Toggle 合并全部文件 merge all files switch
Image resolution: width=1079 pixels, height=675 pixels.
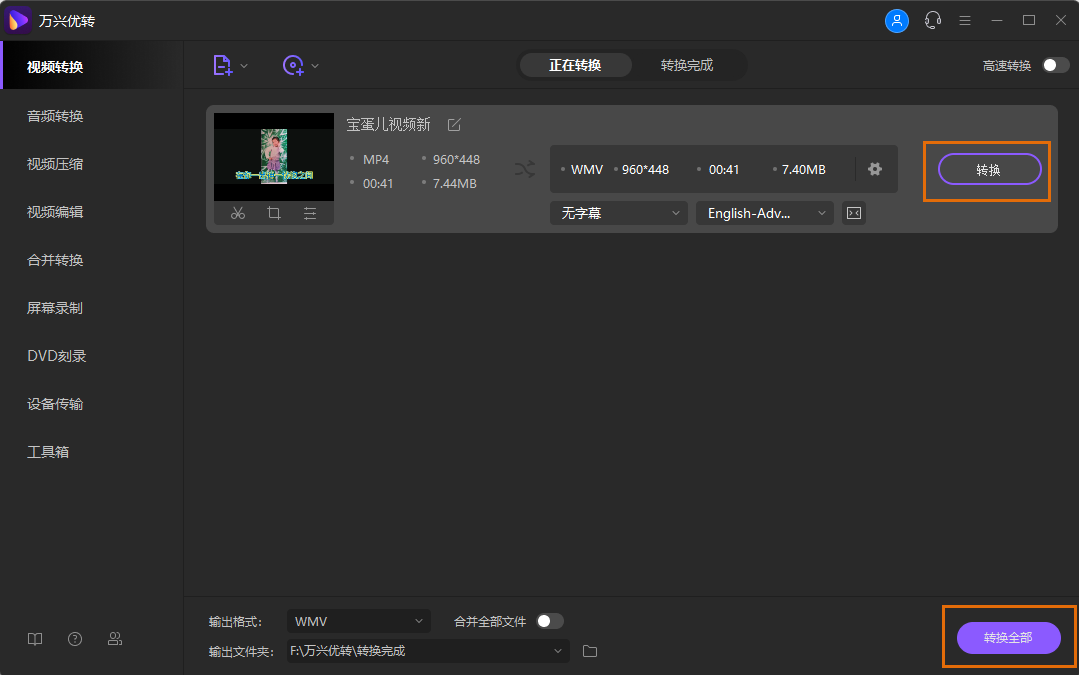point(550,621)
